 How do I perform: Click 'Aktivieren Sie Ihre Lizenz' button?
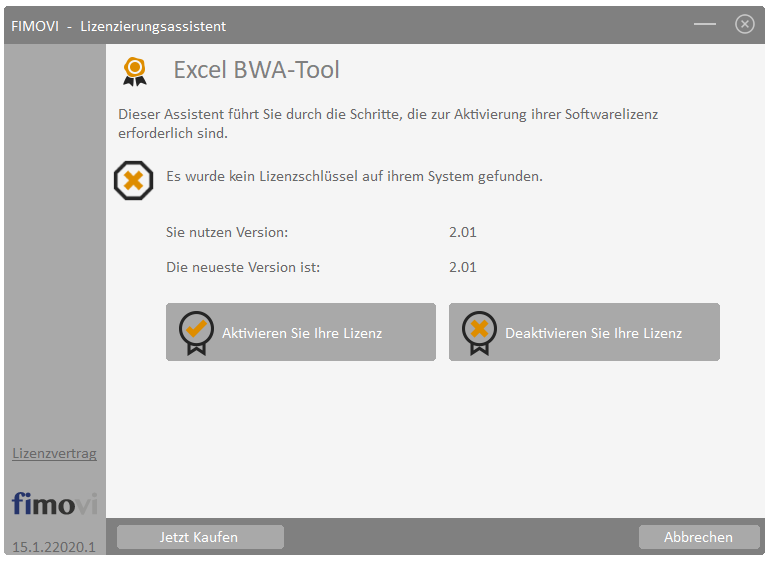coord(301,332)
